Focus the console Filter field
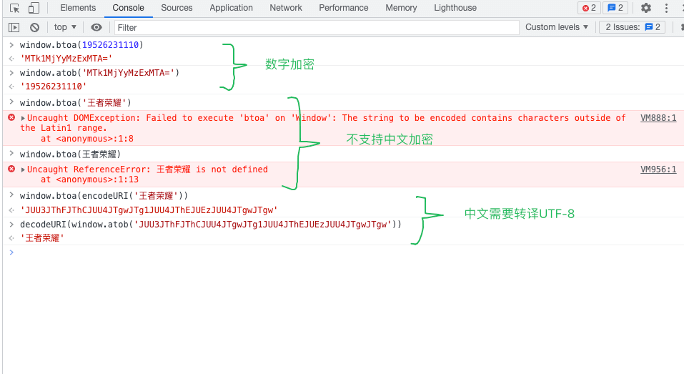Viewport: 684px width, 374px height. click(317, 27)
